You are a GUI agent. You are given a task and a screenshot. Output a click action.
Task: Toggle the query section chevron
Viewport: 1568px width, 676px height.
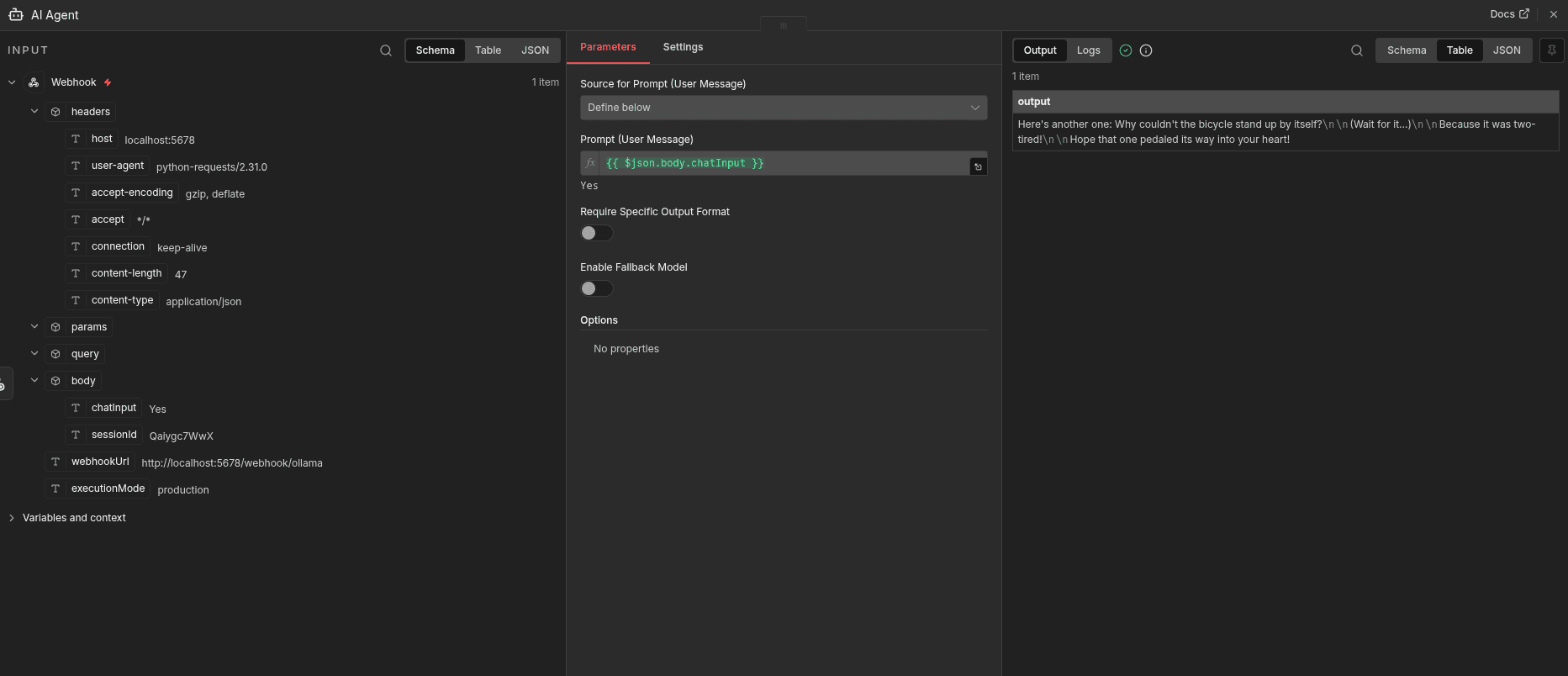[x=34, y=353]
